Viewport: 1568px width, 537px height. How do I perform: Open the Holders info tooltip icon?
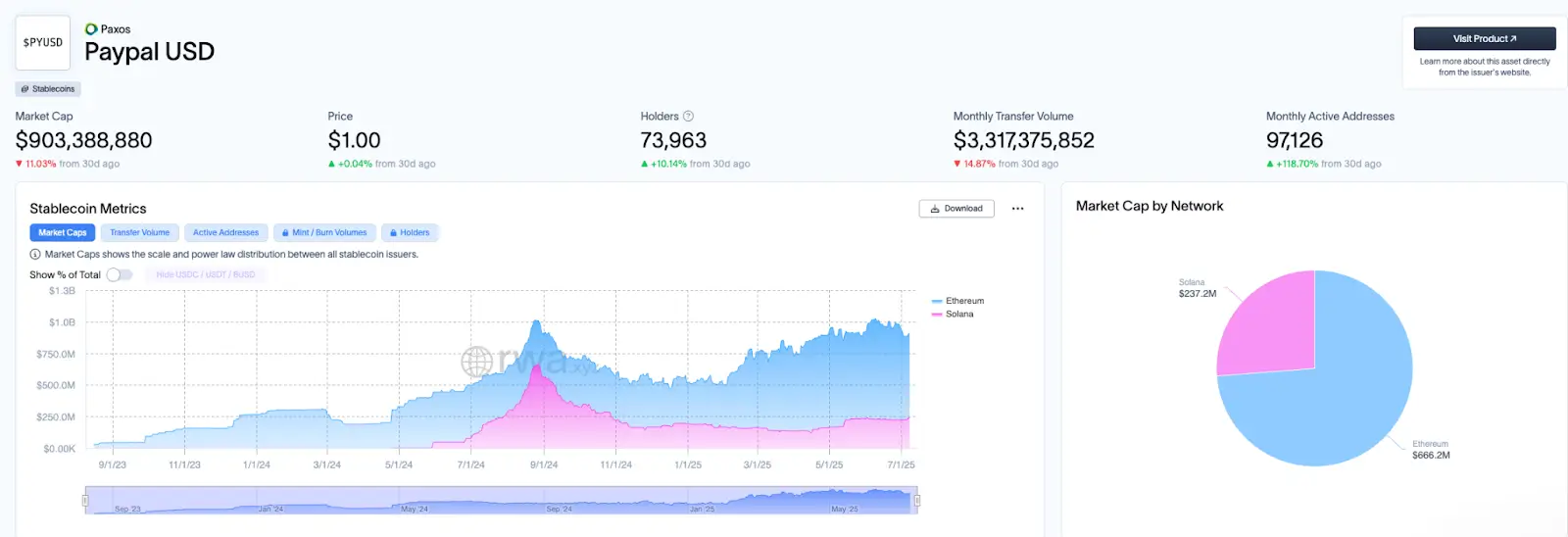(688, 116)
